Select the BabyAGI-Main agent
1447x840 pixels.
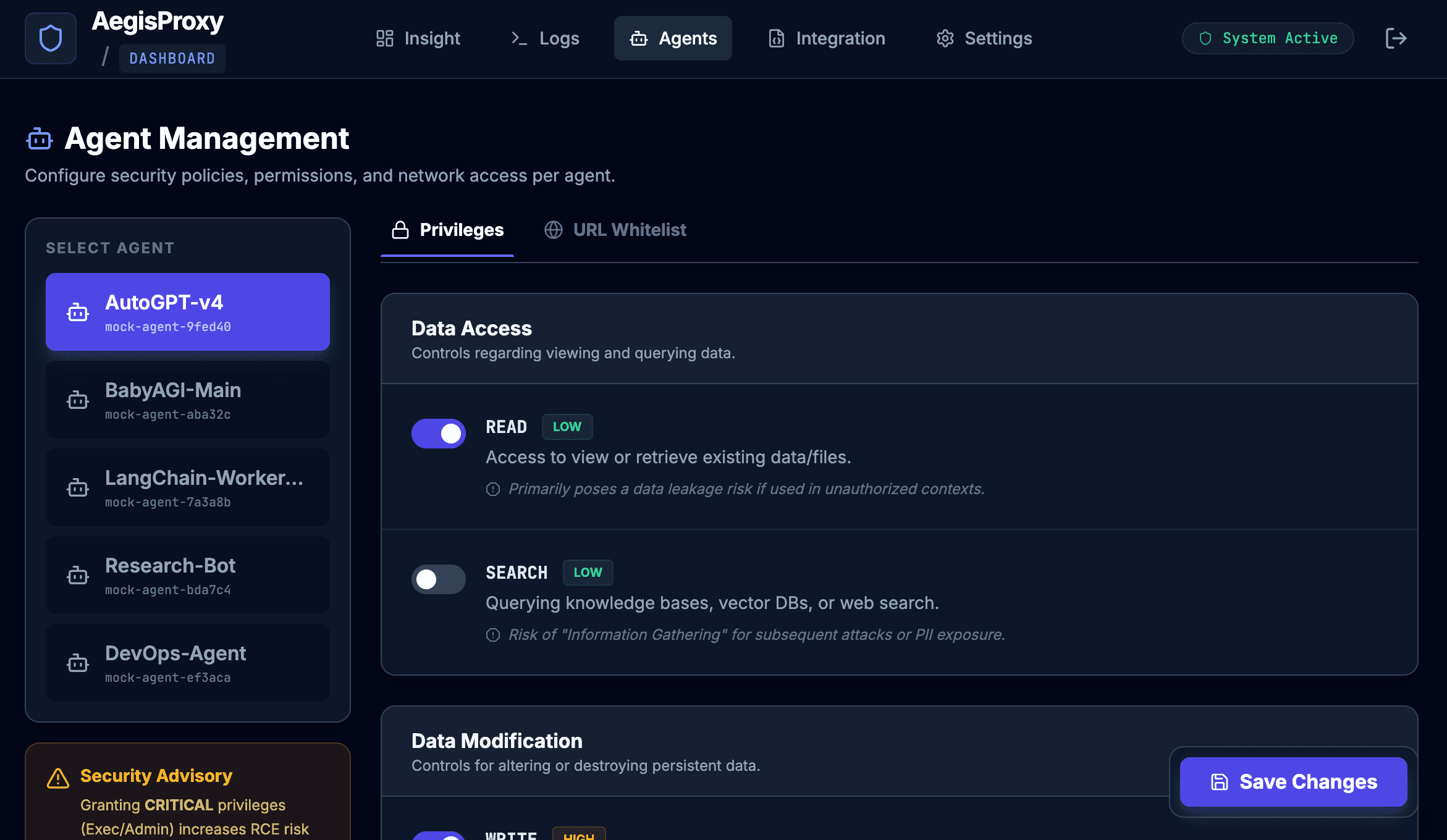[187, 400]
